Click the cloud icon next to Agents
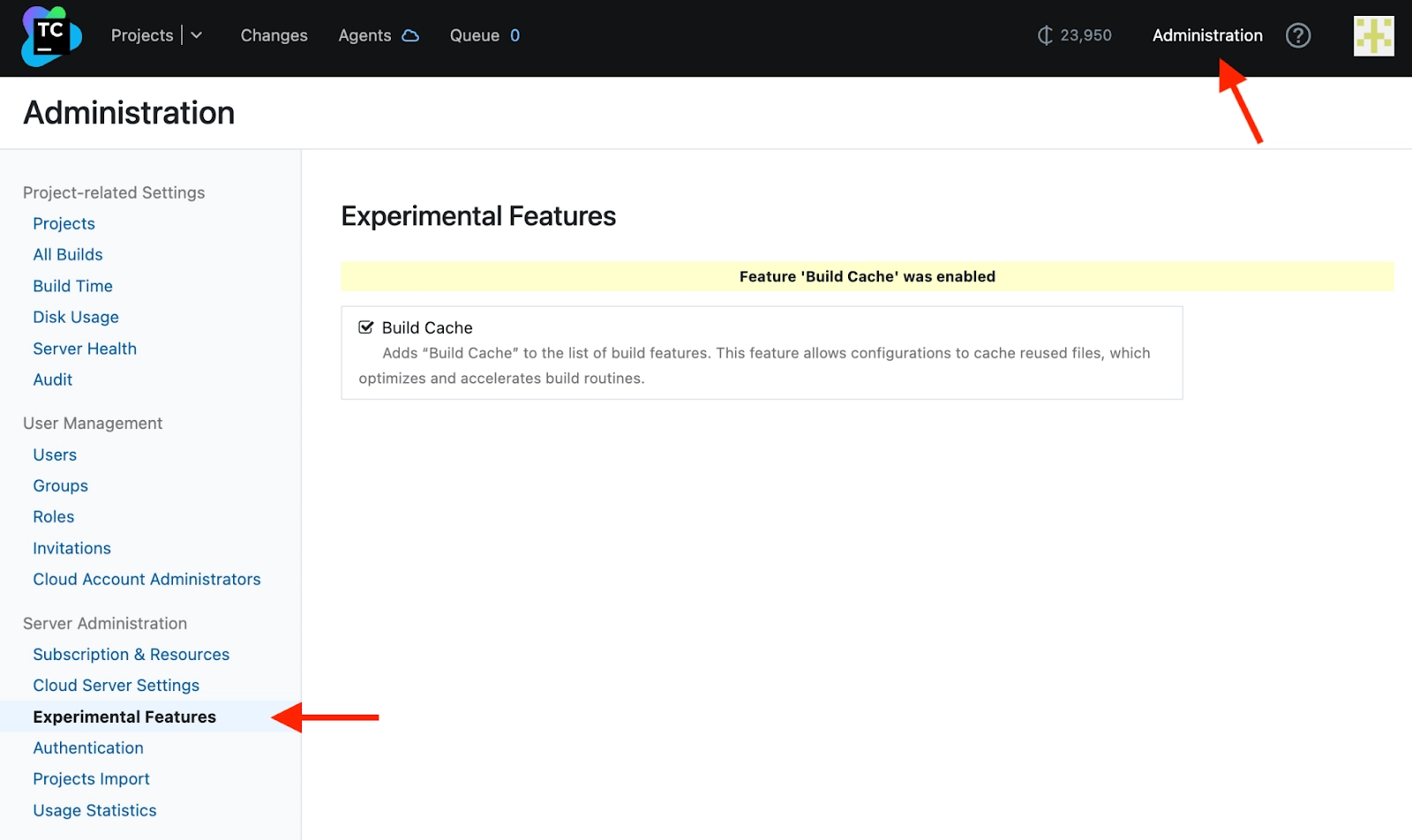 410,35
